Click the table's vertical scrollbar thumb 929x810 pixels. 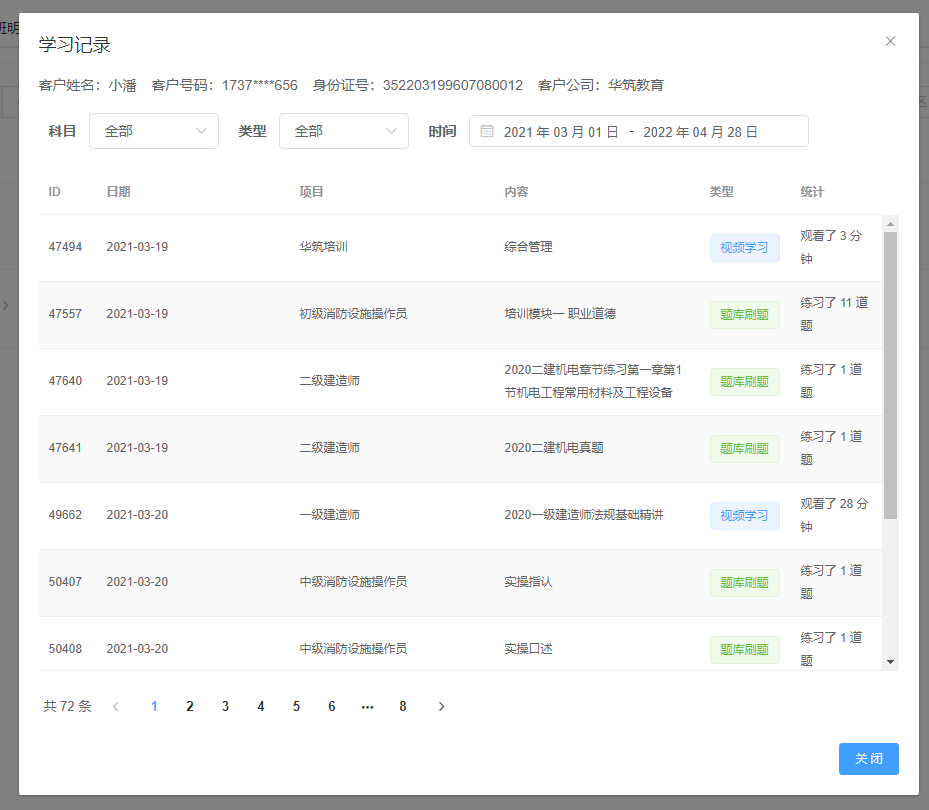(890, 375)
